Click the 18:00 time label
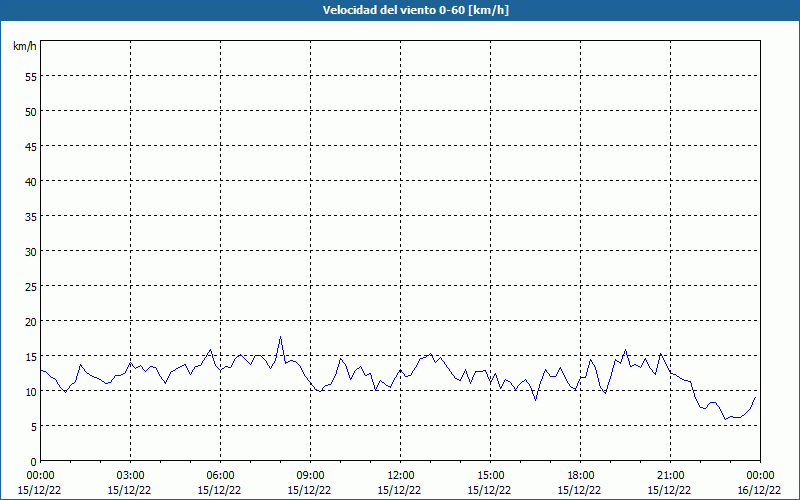Image resolution: width=800 pixels, height=500 pixels. pos(580,476)
